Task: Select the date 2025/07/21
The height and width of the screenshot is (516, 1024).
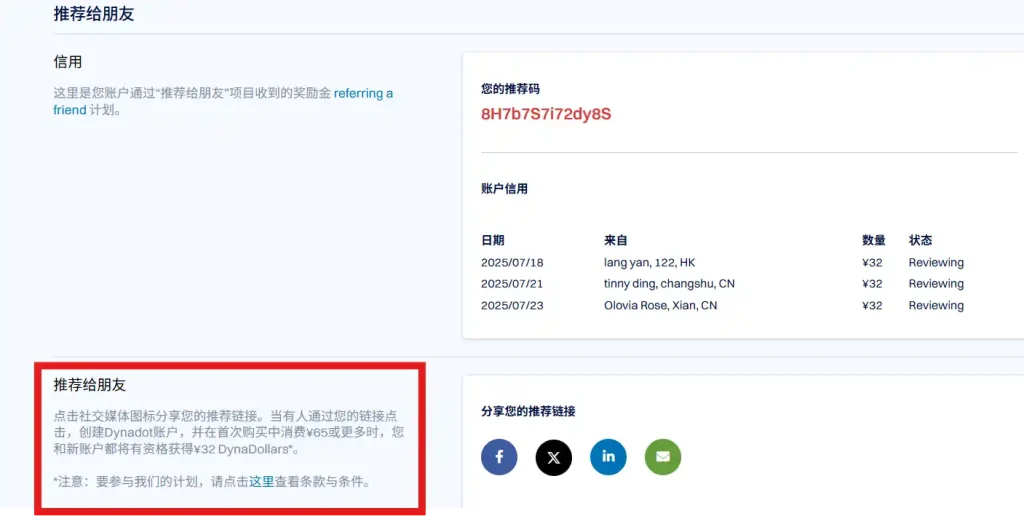Action: 512,283
